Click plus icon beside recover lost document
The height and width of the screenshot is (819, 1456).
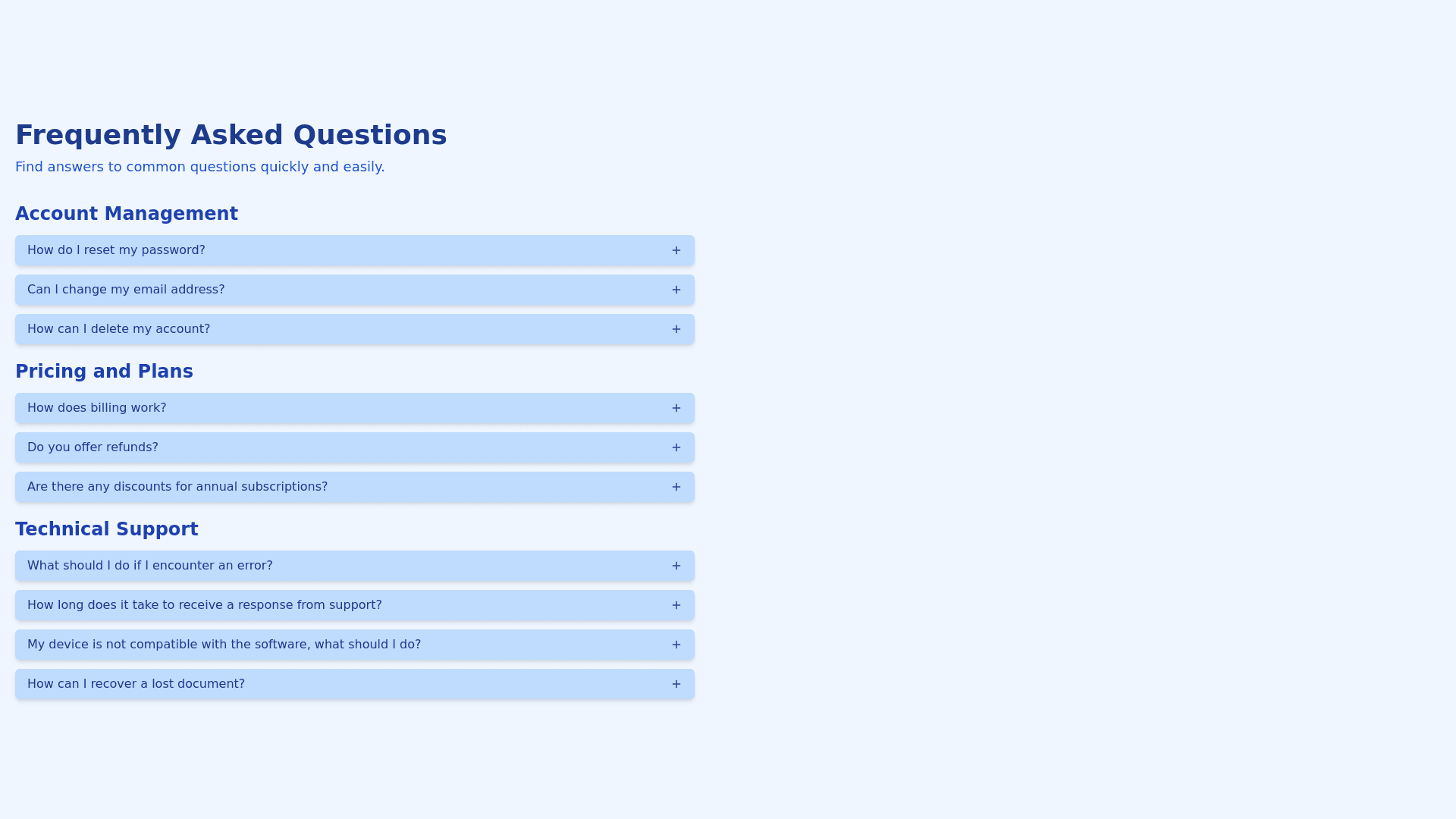click(x=676, y=684)
